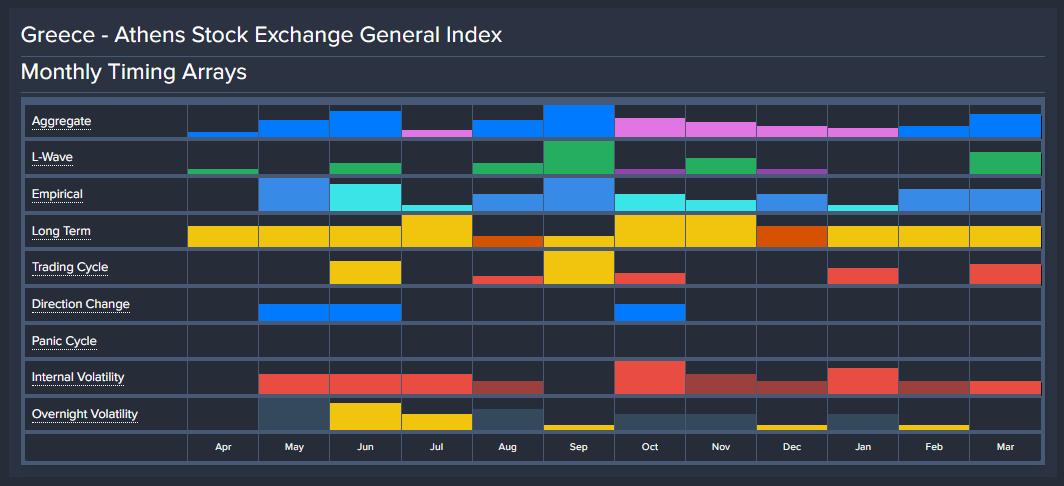Screen dimensions: 1064x486
Task: Click the Dec month label
Action: [x=792, y=447]
